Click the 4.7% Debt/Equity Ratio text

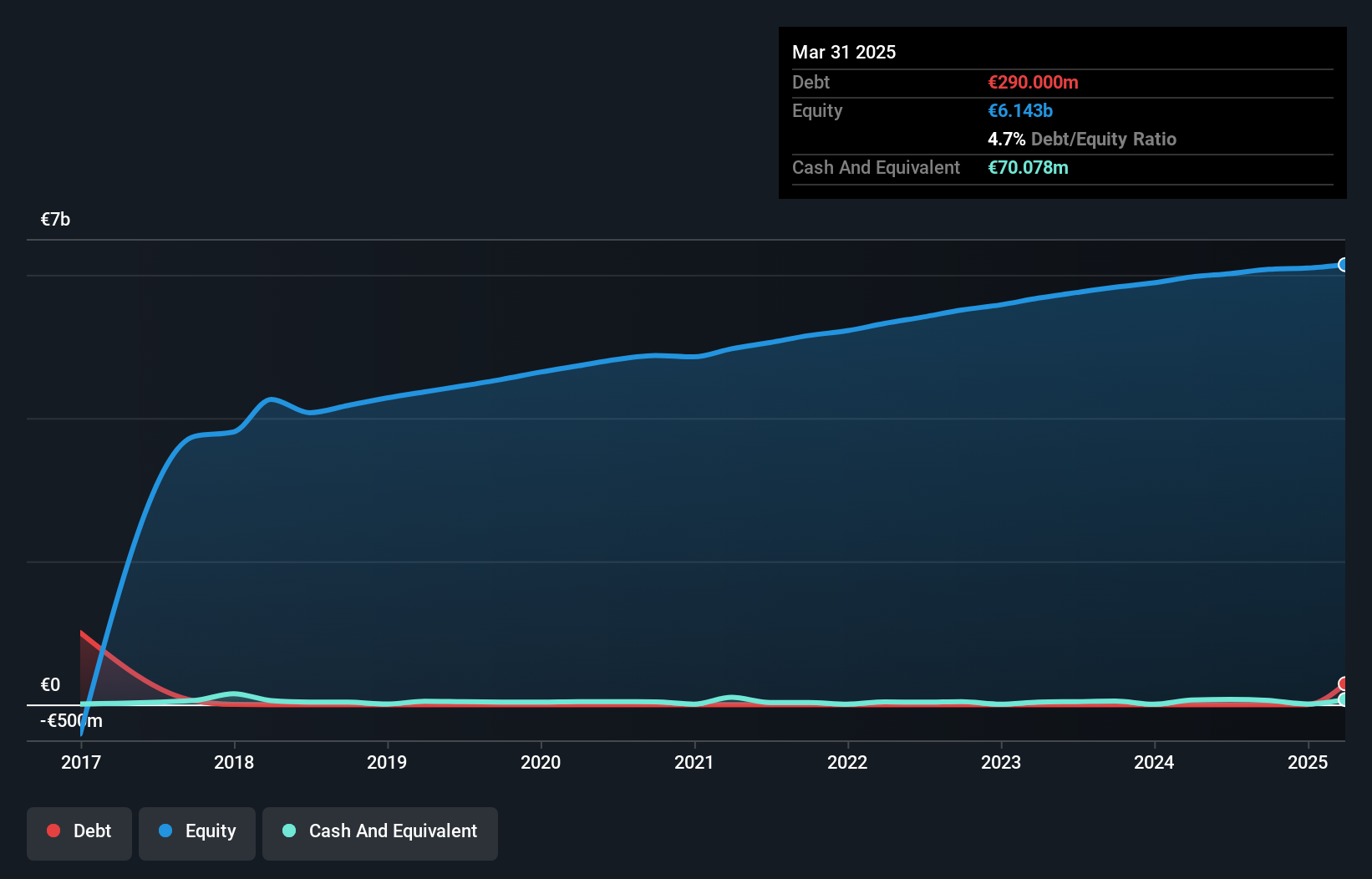coord(1082,139)
